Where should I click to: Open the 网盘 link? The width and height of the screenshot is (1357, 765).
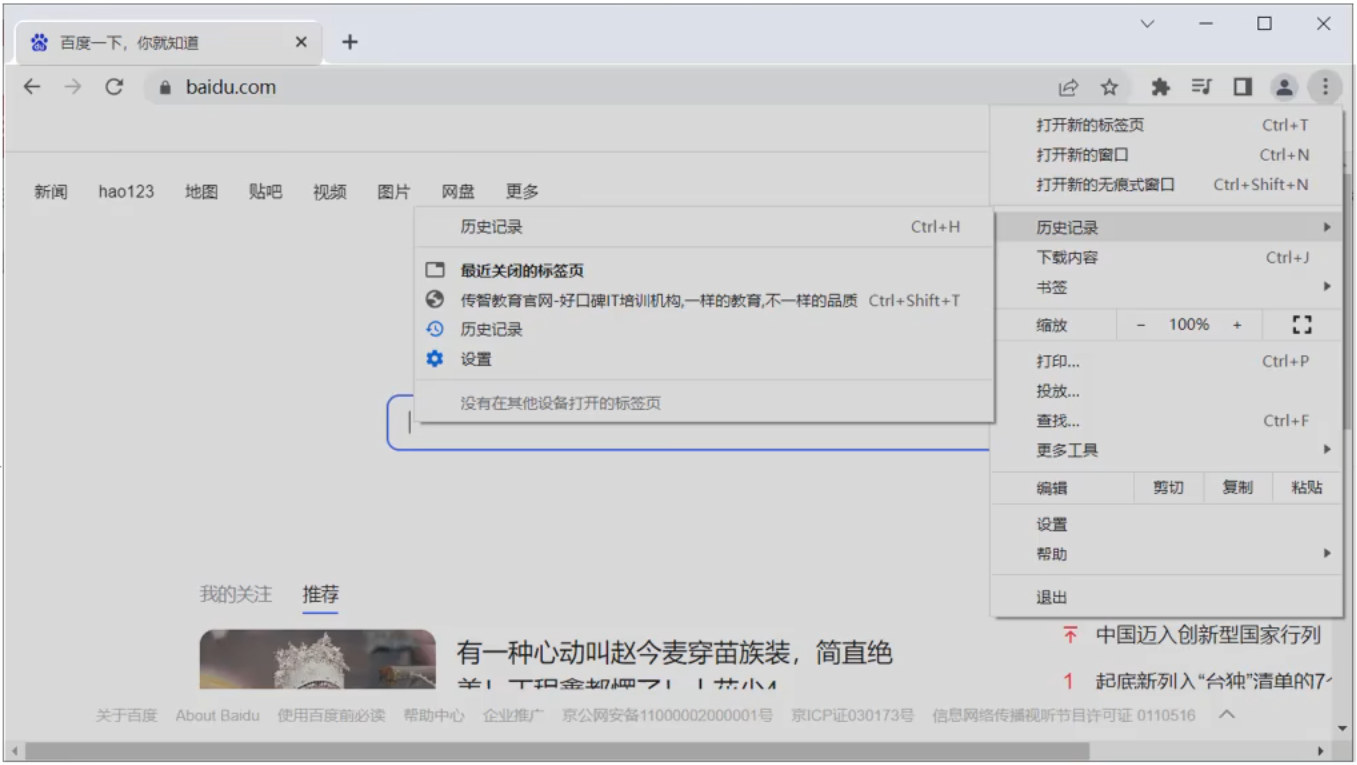[x=458, y=192]
